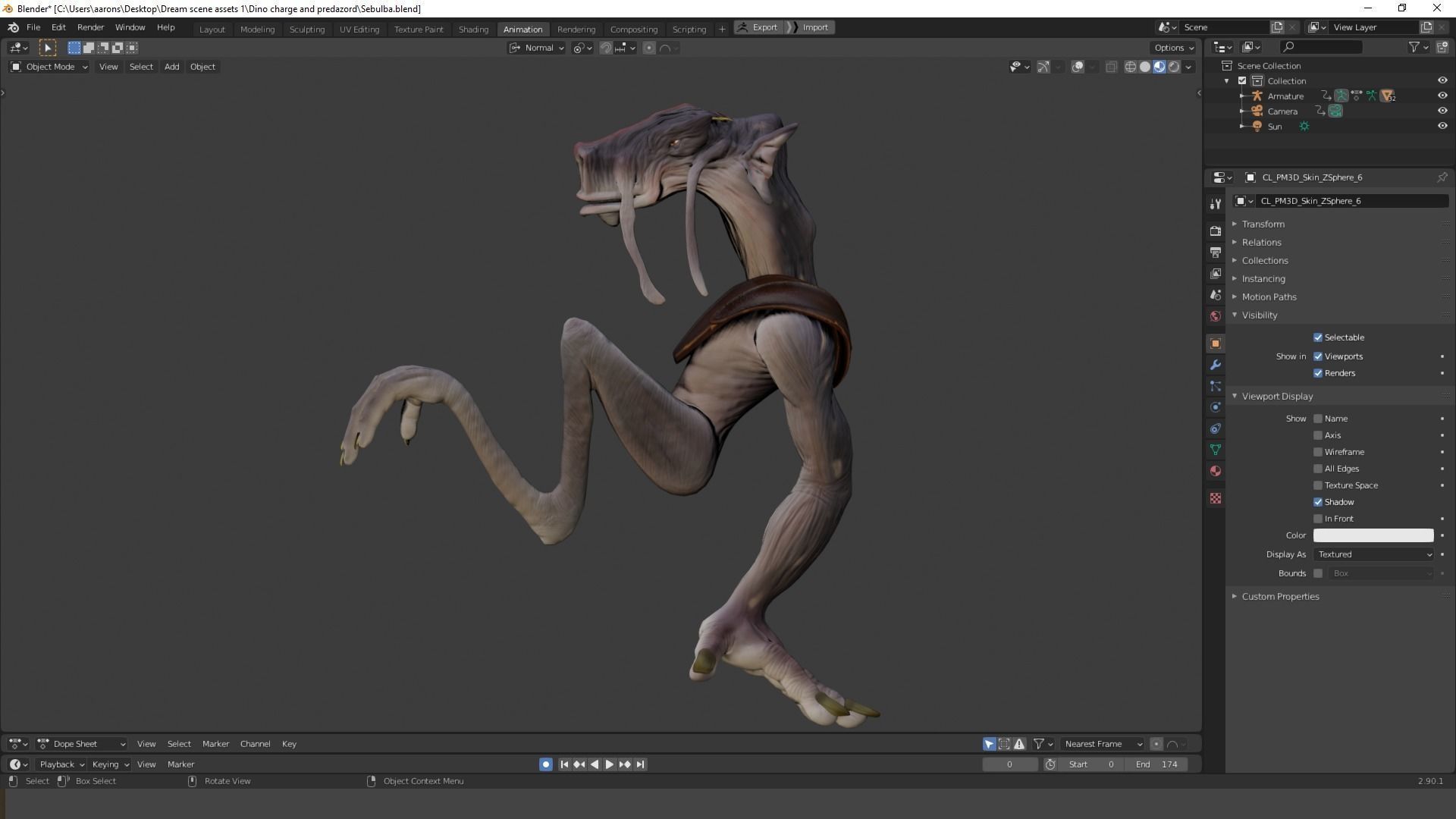Open the Object properties tab
This screenshot has height=819, width=1456.
(1216, 344)
